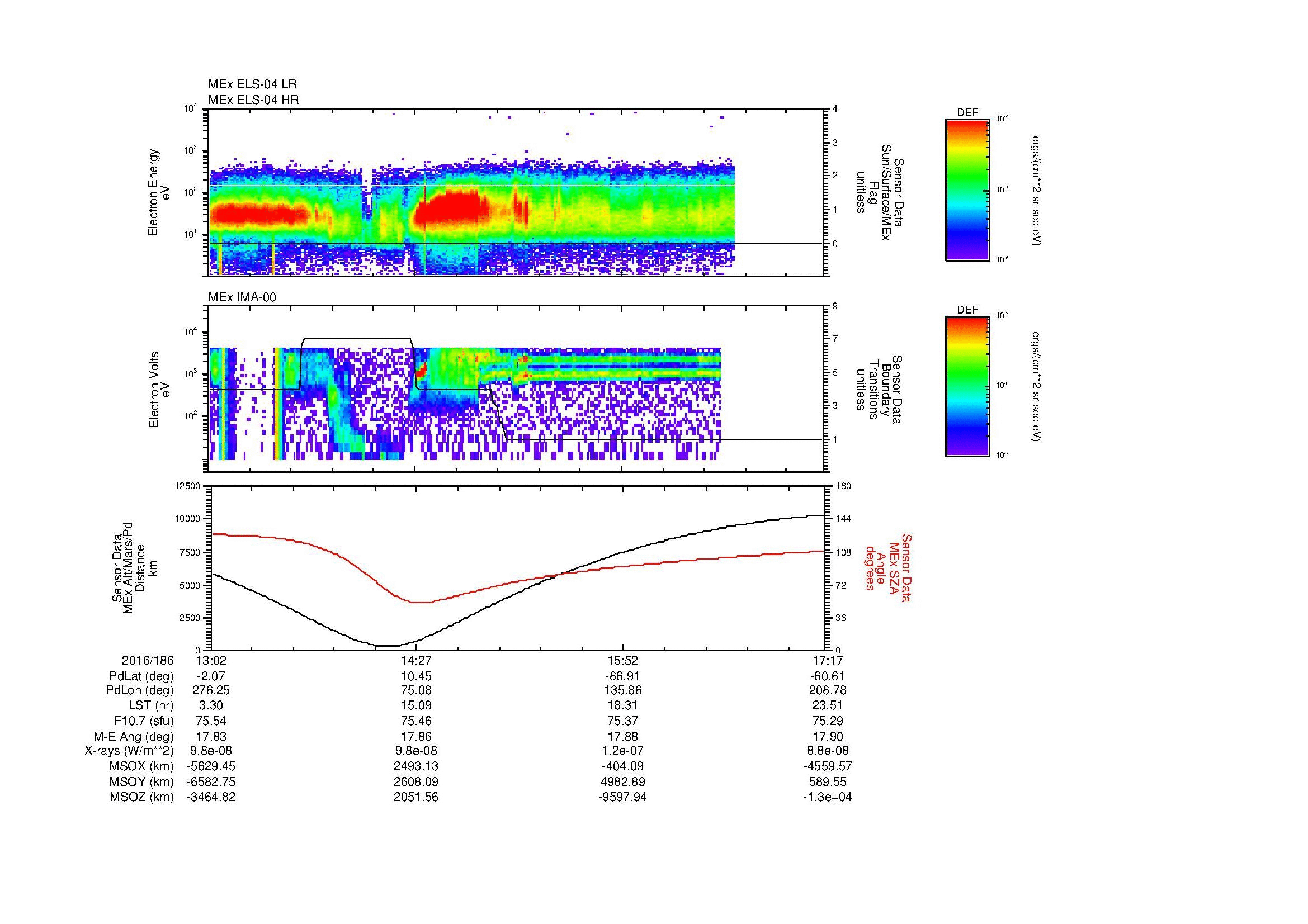Click the 'MSOY (km)' row label
Screen dimensions: 1308x924
point(141,781)
